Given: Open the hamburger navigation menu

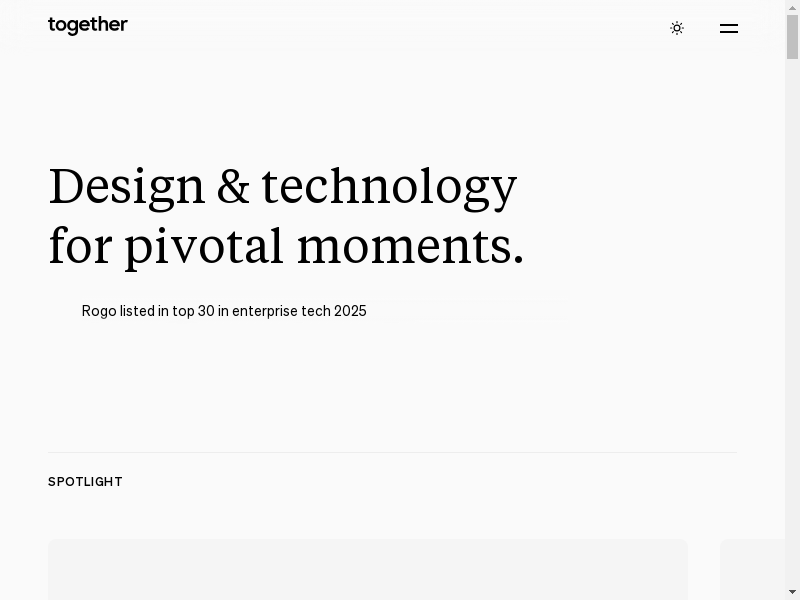Looking at the screenshot, I should click(x=729, y=29).
